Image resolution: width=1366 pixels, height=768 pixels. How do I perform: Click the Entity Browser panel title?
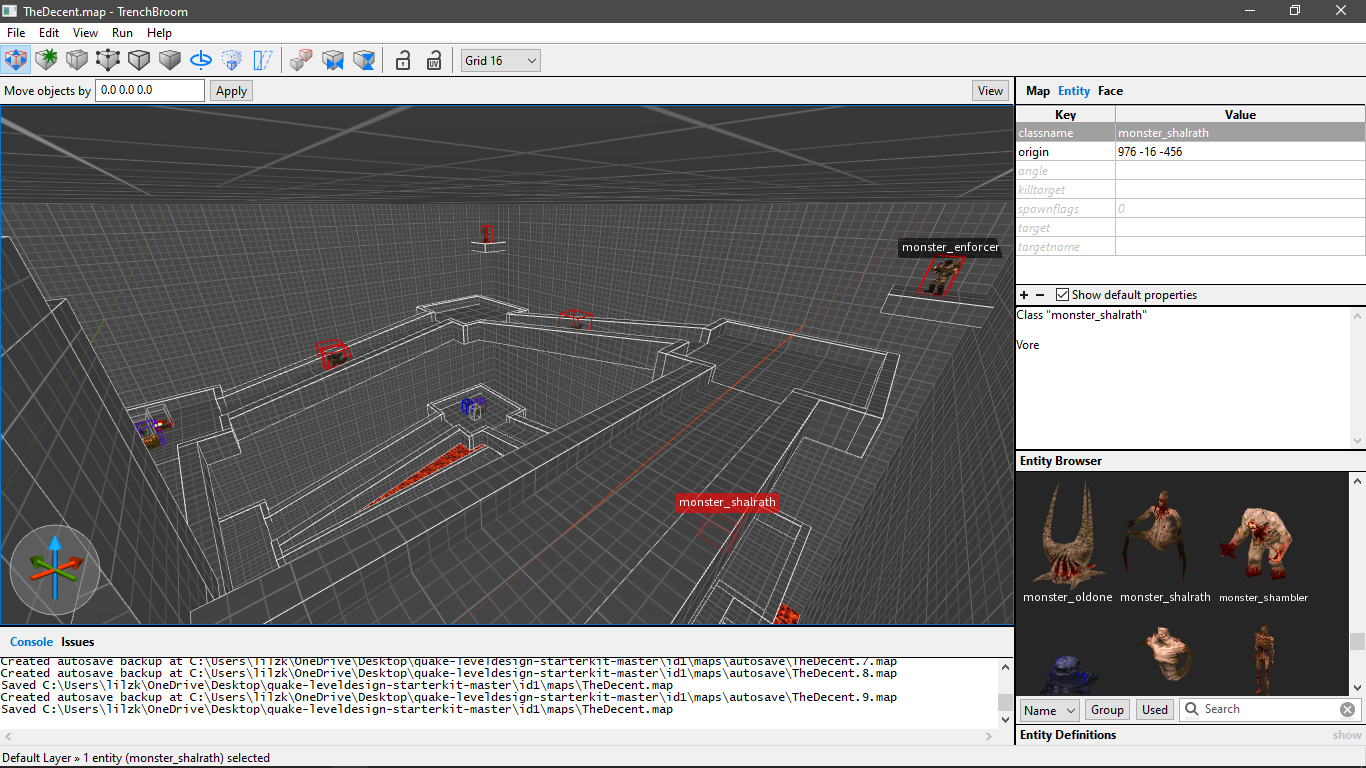[1061, 461]
